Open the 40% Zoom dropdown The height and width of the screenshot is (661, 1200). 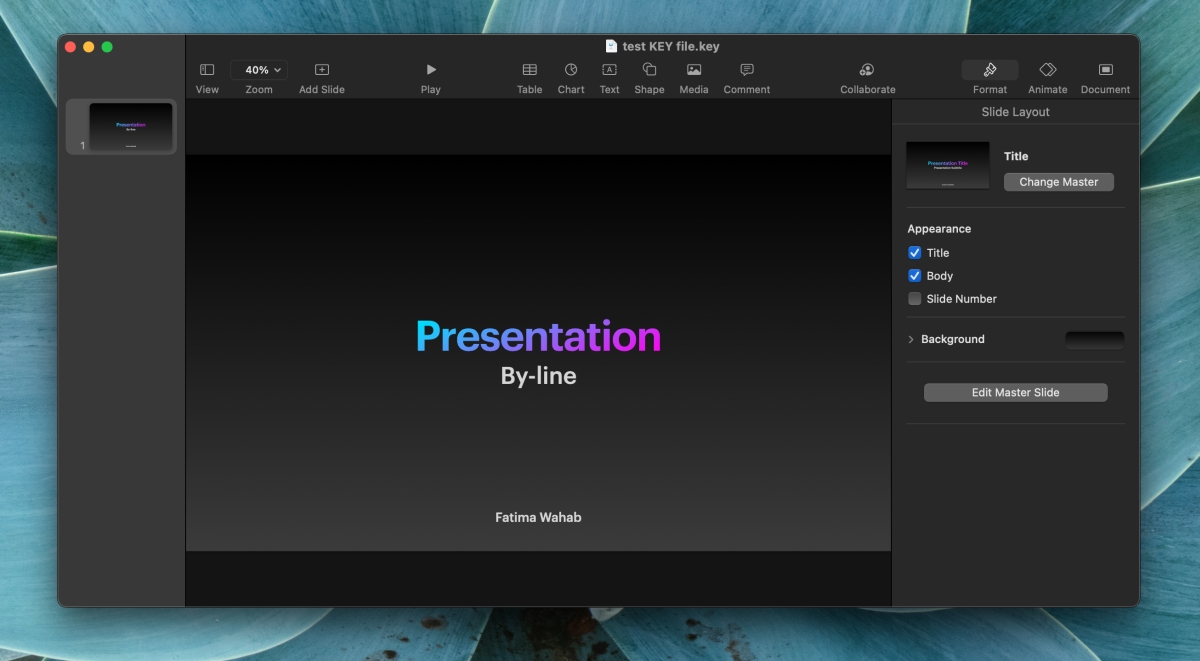(258, 70)
